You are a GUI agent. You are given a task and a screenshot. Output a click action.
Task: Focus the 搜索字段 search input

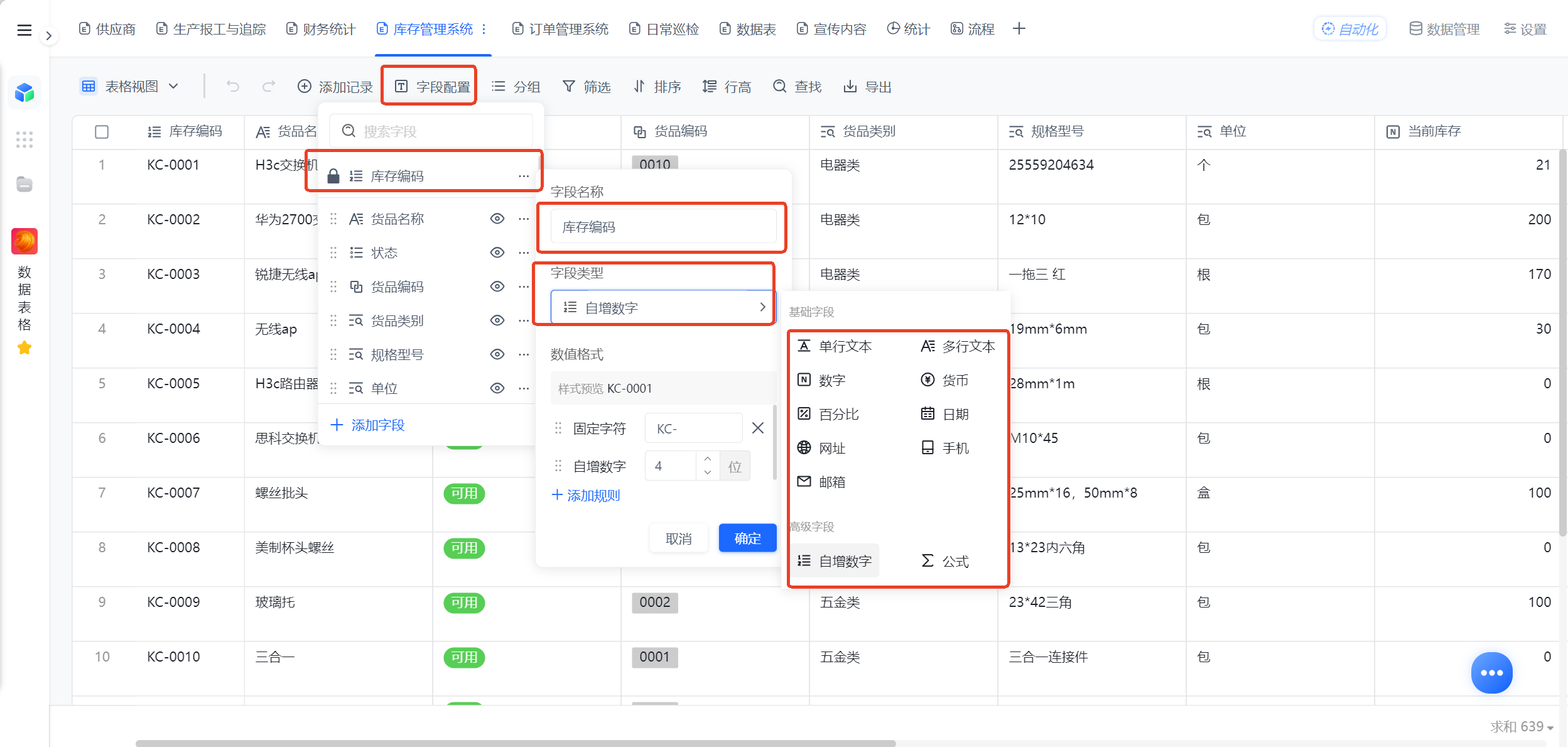[x=431, y=131]
